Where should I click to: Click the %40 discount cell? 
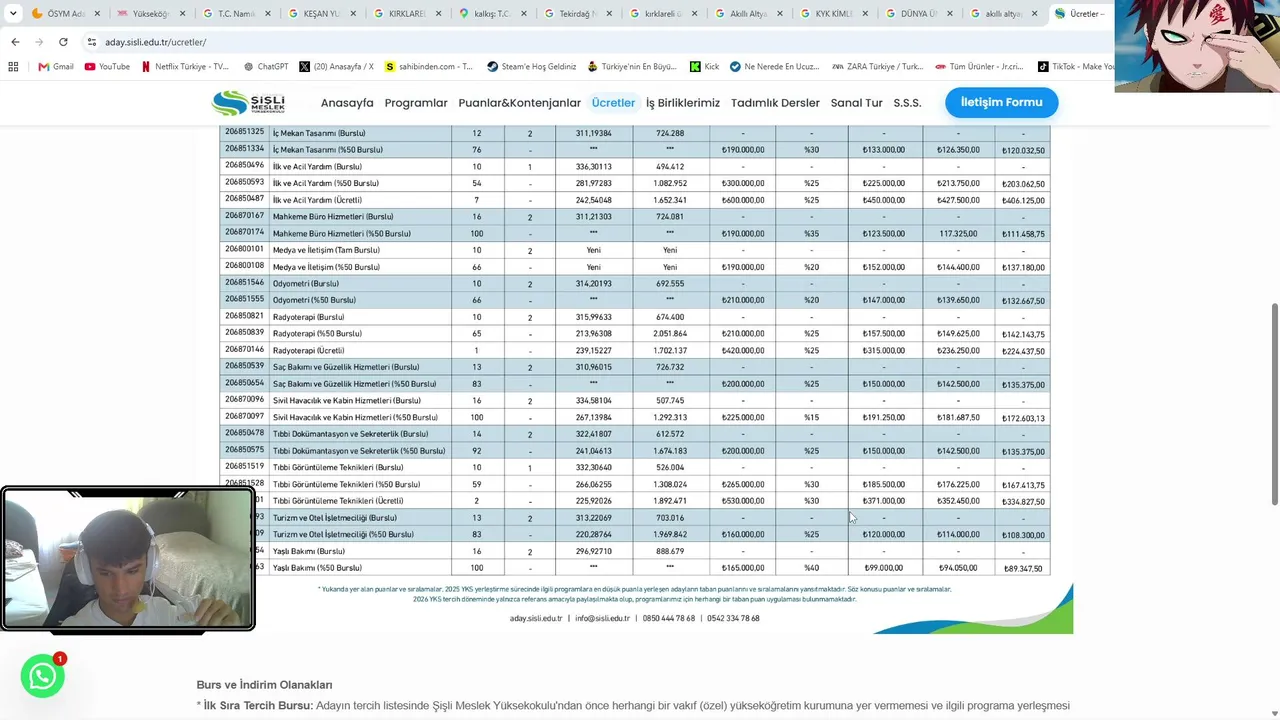[811, 568]
